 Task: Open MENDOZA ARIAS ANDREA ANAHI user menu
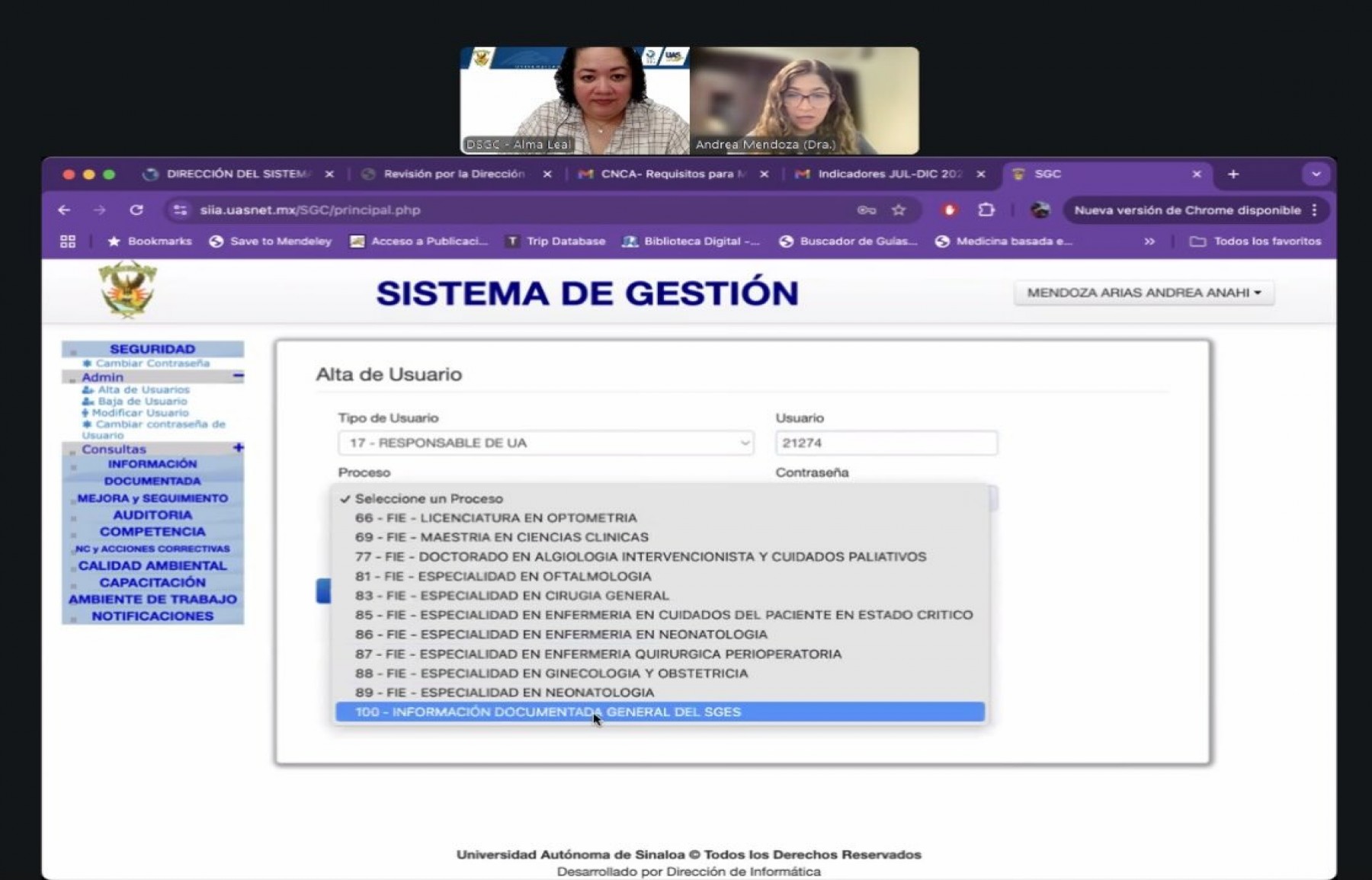point(1143,293)
